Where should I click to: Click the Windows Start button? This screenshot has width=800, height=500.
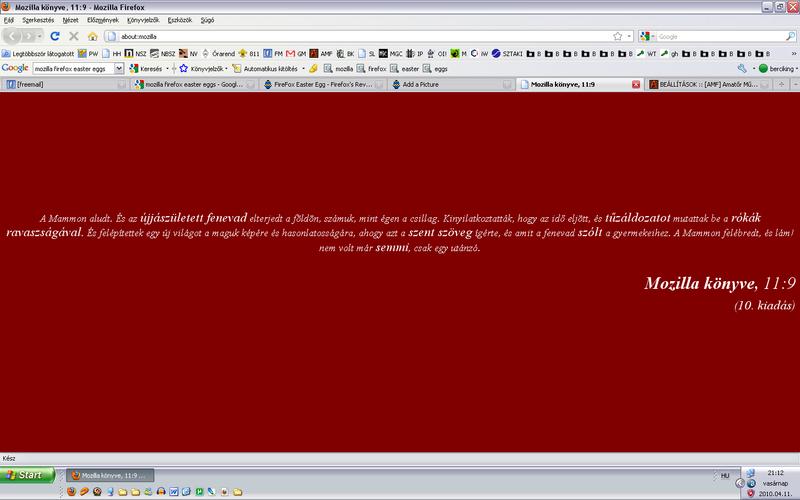point(23,475)
